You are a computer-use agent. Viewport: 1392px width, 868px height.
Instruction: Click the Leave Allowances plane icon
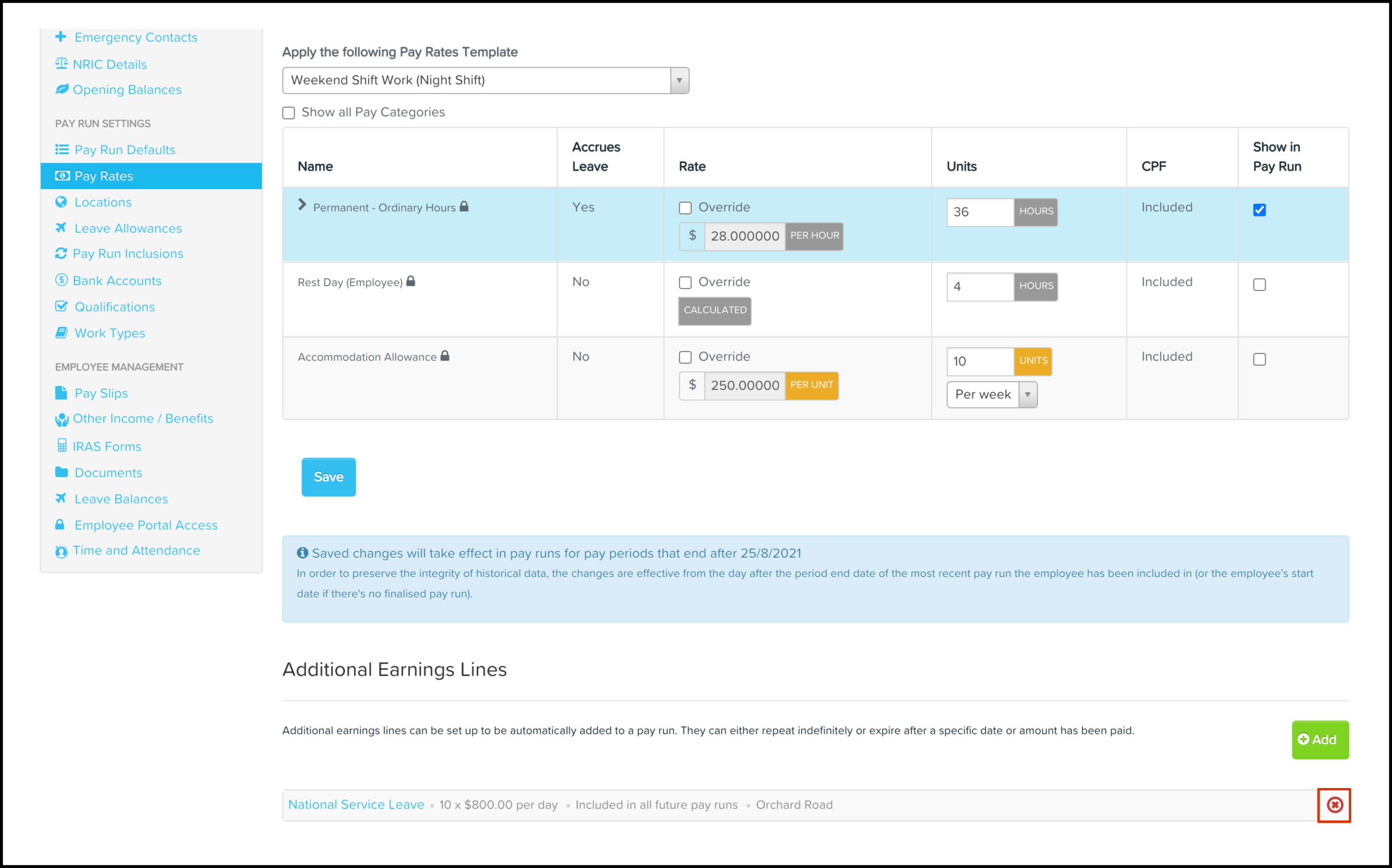pos(61,228)
